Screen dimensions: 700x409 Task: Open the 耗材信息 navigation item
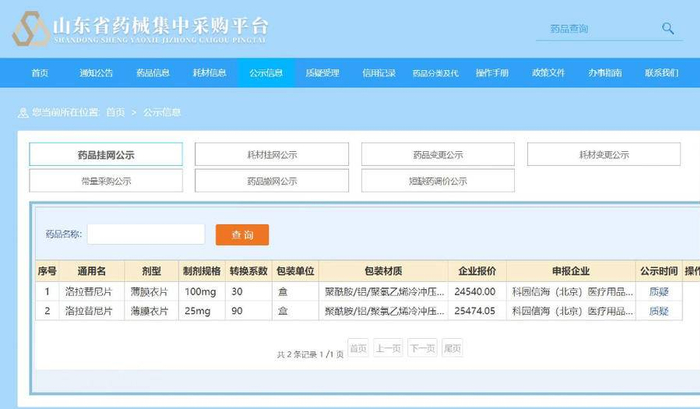coord(209,73)
